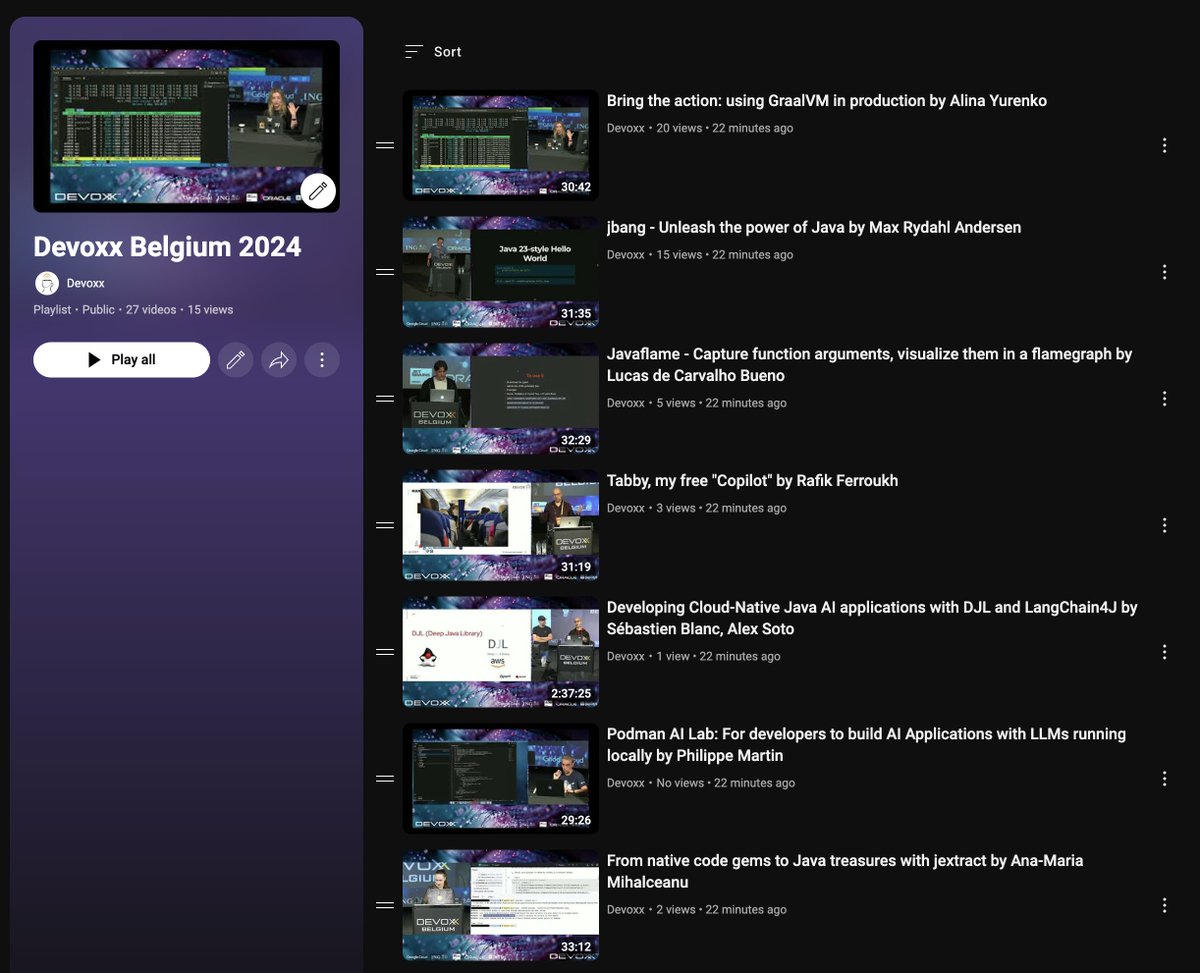1200x973 pixels.
Task: Open more options for the Podman AI Lab video
Action: pyautogui.click(x=1164, y=778)
